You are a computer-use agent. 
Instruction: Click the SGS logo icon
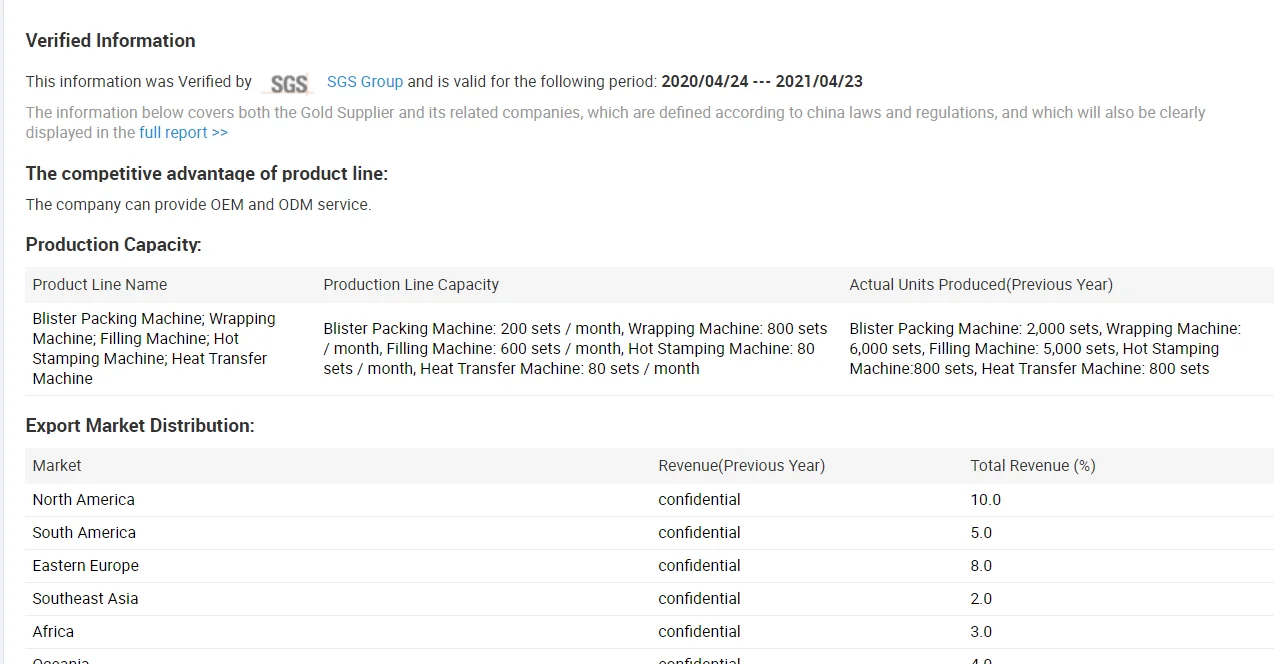pos(289,84)
